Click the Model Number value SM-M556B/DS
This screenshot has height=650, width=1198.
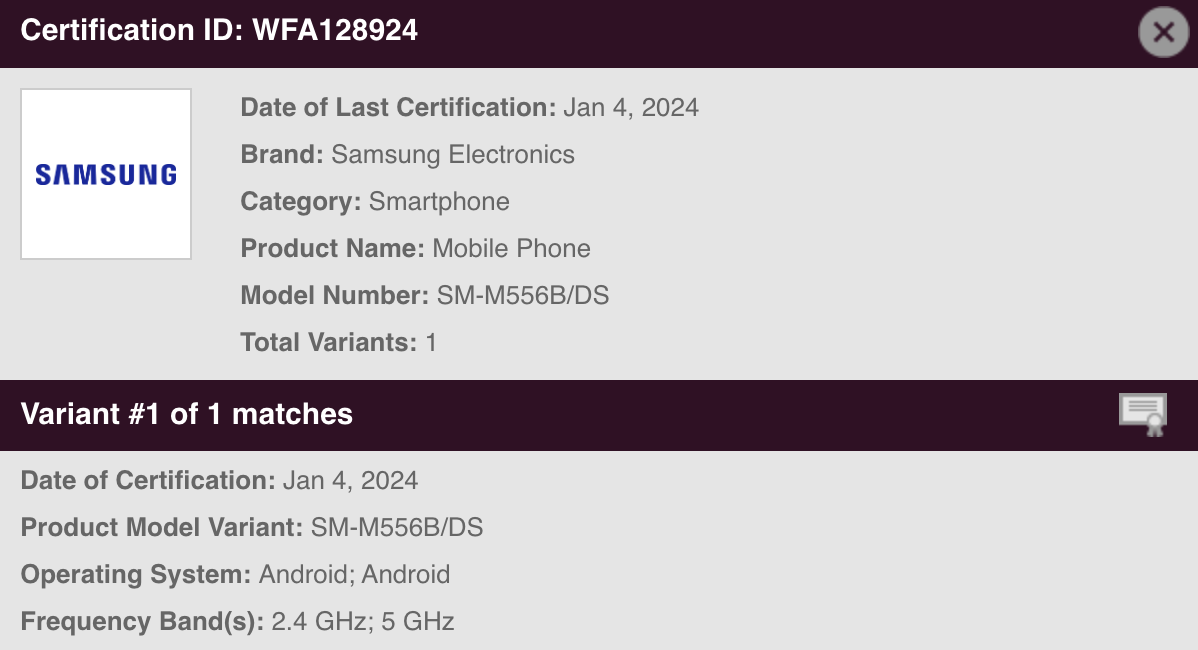523,296
